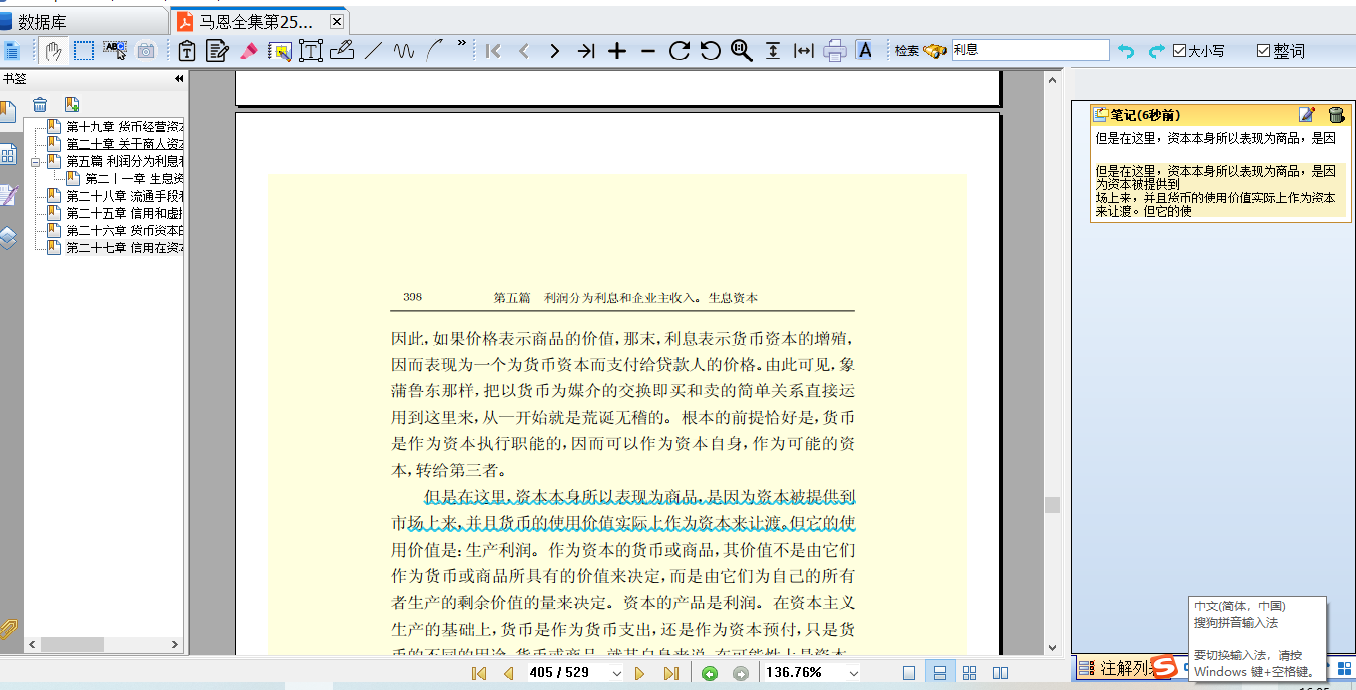Select the arc curve tool
The height and width of the screenshot is (690, 1356).
(x=435, y=50)
